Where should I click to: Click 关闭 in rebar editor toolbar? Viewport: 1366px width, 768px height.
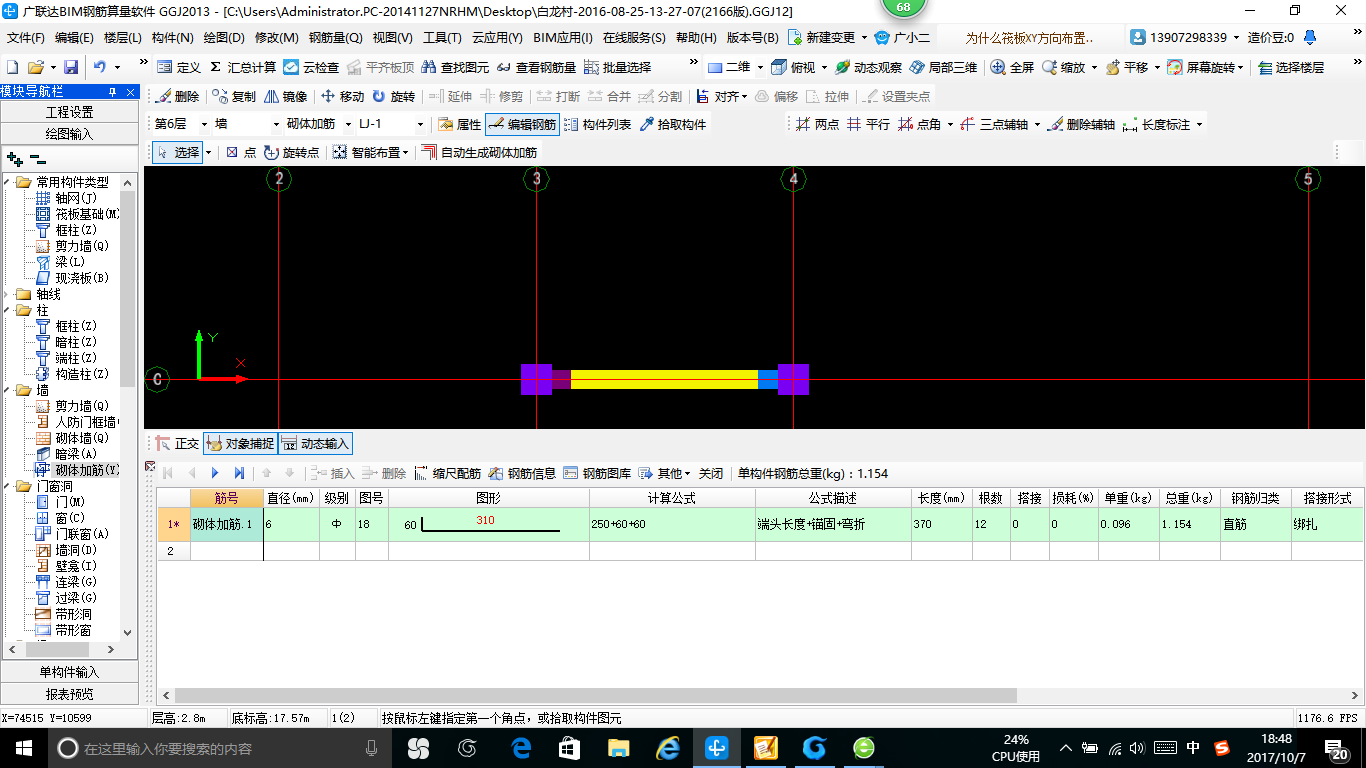[x=710, y=473]
